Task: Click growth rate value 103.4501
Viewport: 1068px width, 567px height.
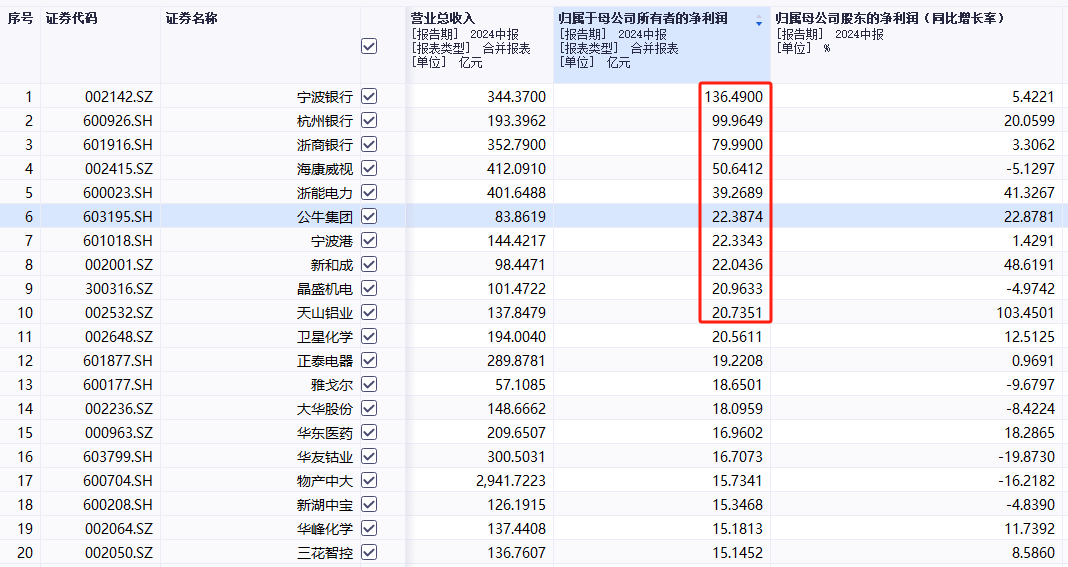Action: point(1025,313)
